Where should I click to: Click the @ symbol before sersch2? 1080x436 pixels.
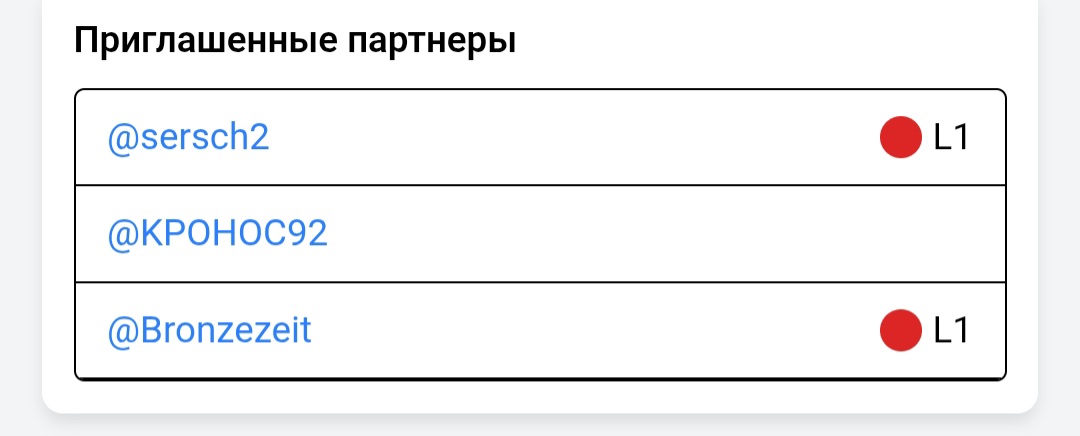(121, 138)
